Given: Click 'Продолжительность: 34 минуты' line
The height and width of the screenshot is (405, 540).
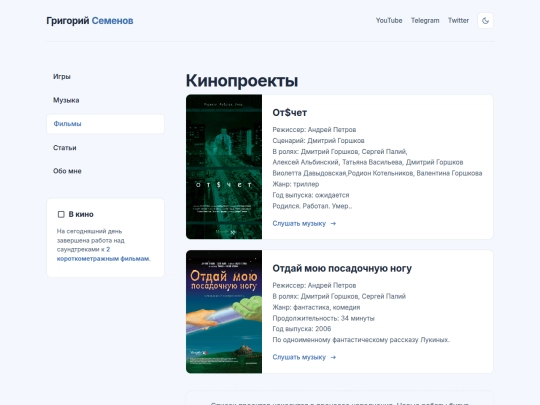Looking at the screenshot, I should 323,318.
